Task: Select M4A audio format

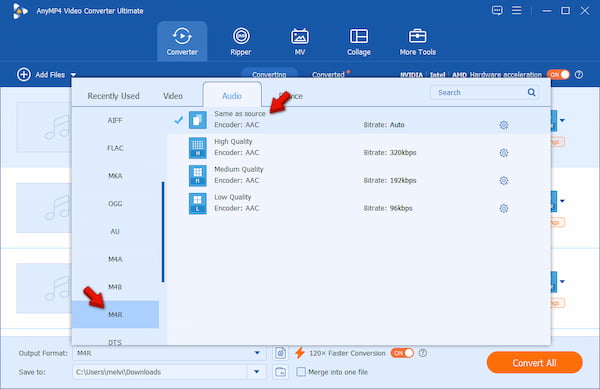Action: 115,259
